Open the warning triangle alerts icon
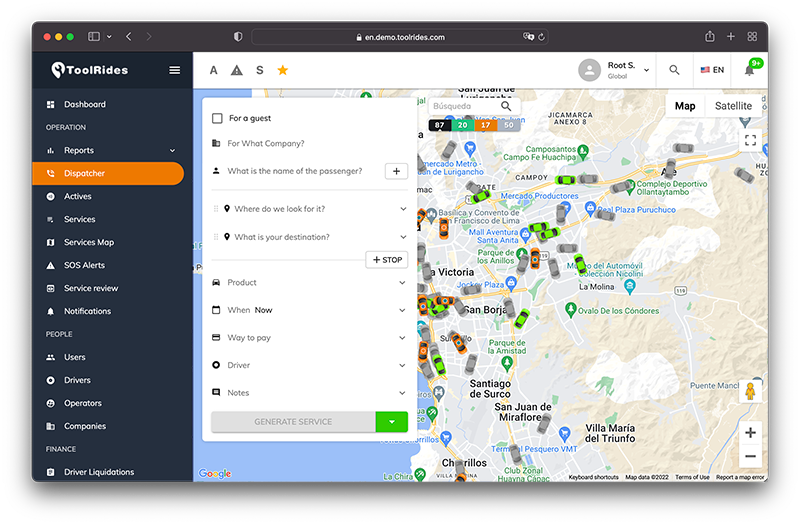The height and width of the screenshot is (524, 800). (x=237, y=70)
